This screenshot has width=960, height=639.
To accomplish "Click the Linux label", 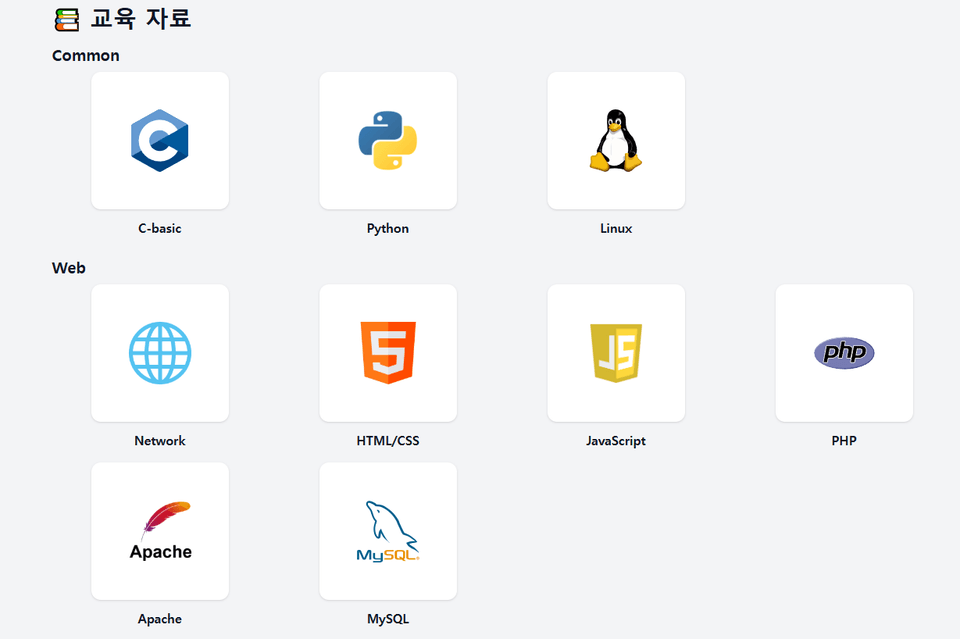I will [x=616, y=228].
